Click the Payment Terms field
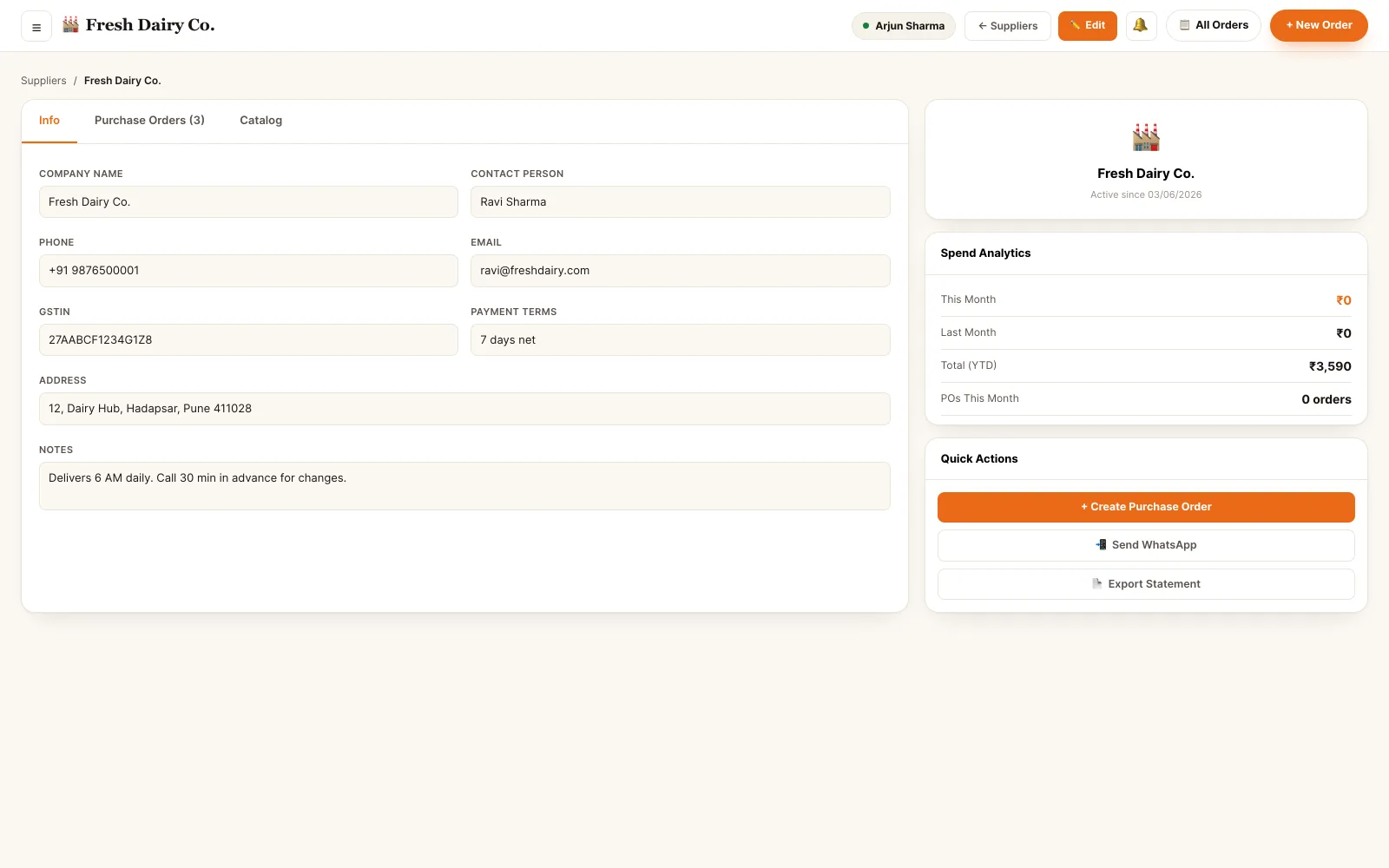The width and height of the screenshot is (1389, 868). pos(681,340)
